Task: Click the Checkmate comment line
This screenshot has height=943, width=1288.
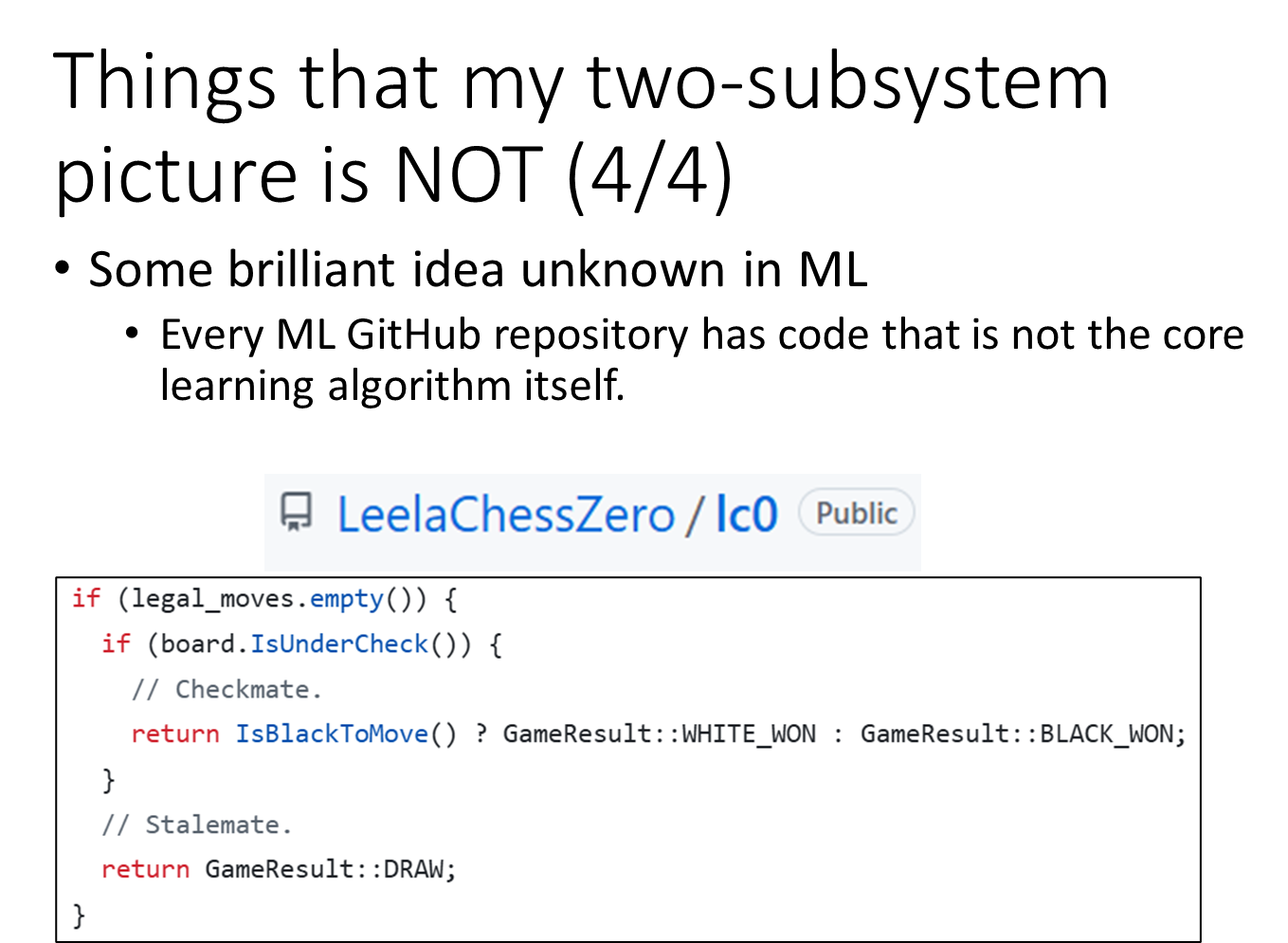Action: [227, 689]
